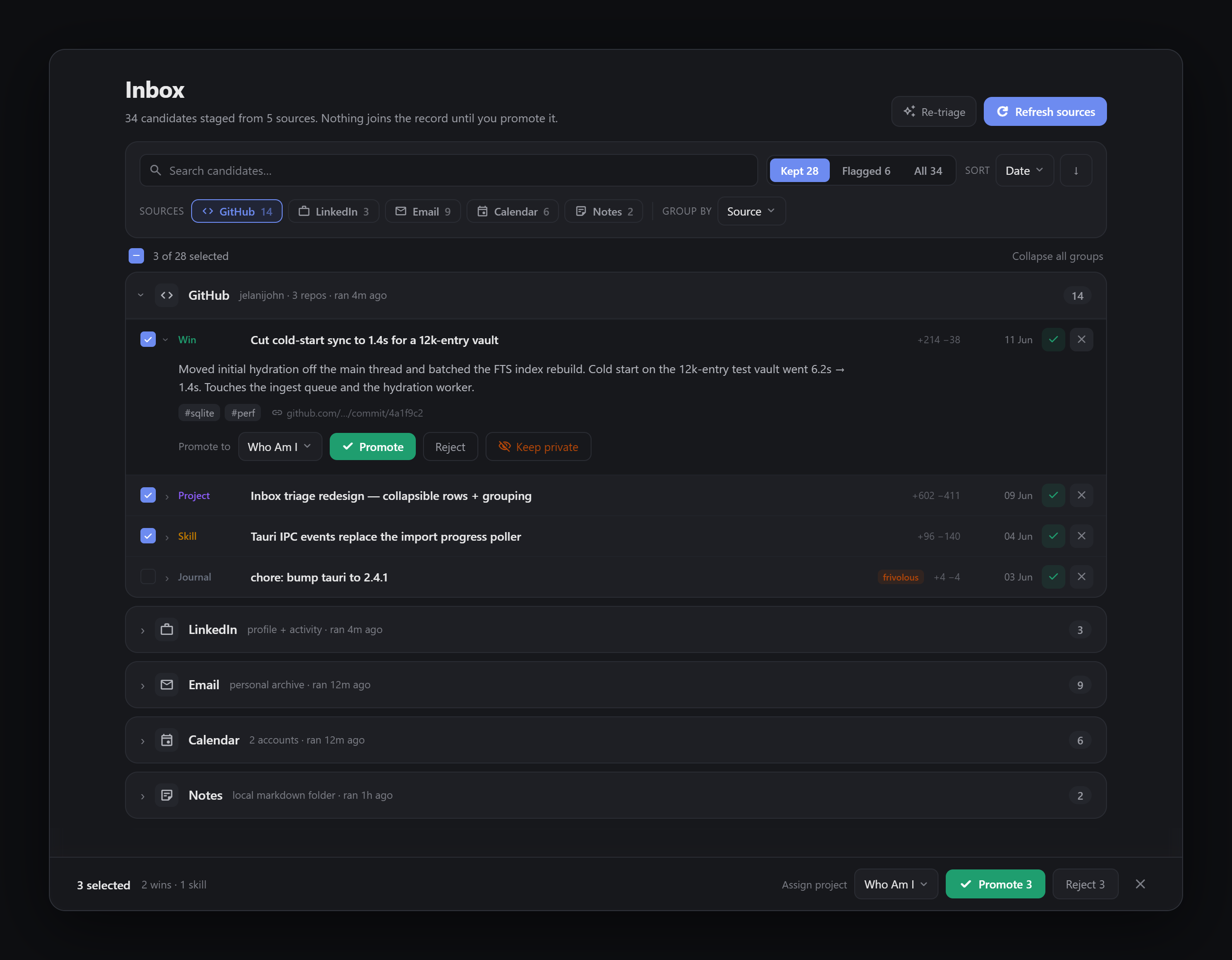Focus the Search candidates field
The height and width of the screenshot is (960, 1232).
pyautogui.click(x=448, y=170)
